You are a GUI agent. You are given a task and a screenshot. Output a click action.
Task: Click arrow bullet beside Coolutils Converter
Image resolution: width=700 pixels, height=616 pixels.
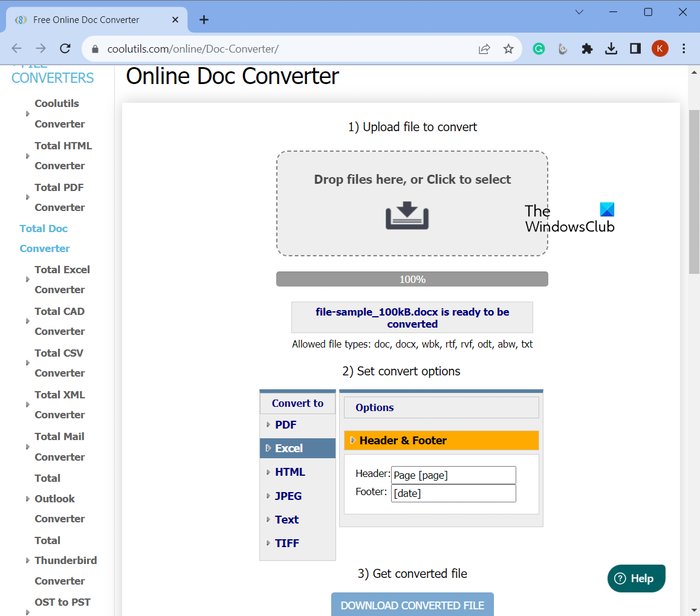(x=28, y=114)
